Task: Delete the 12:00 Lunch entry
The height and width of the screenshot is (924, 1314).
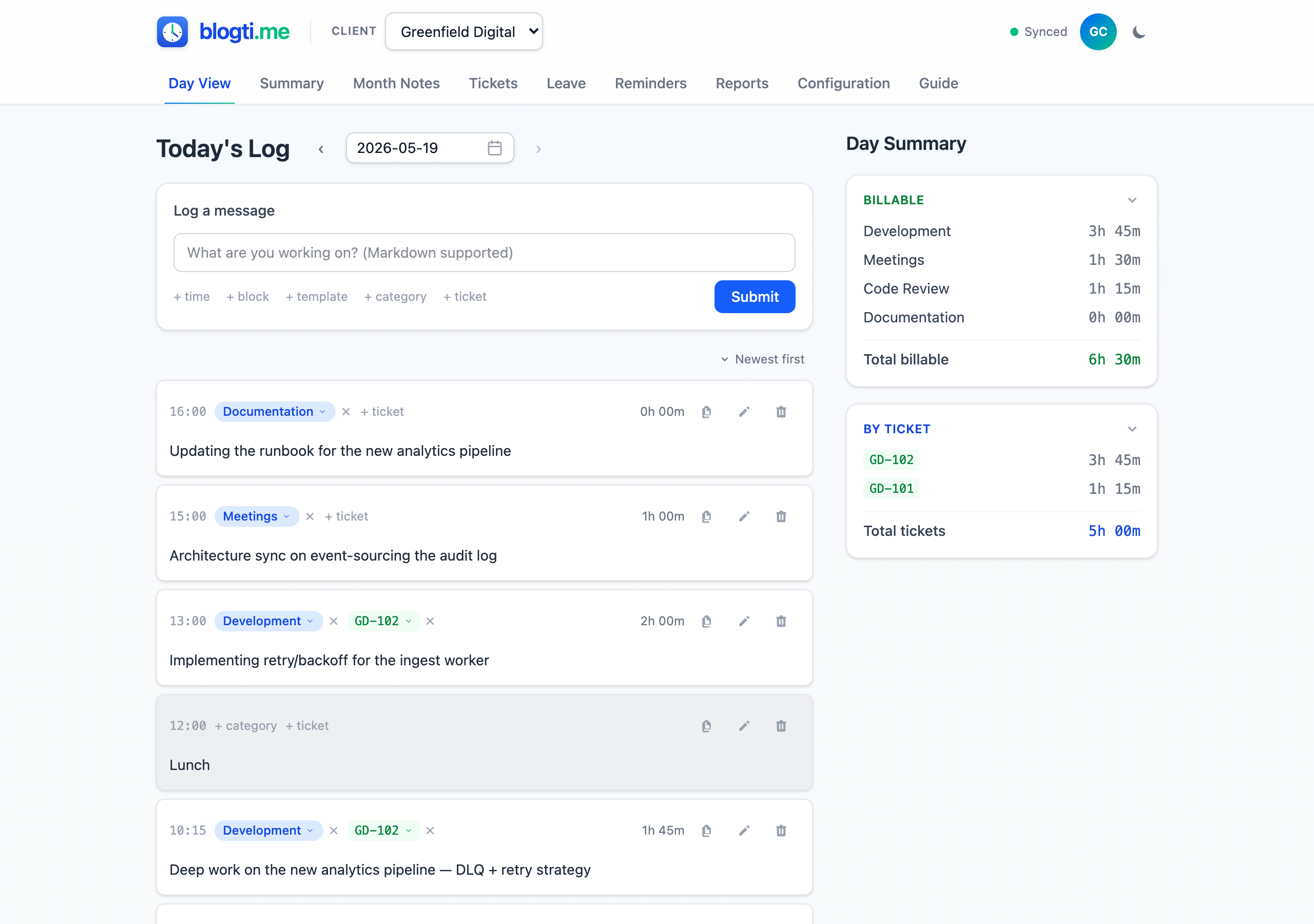Action: [x=781, y=726]
